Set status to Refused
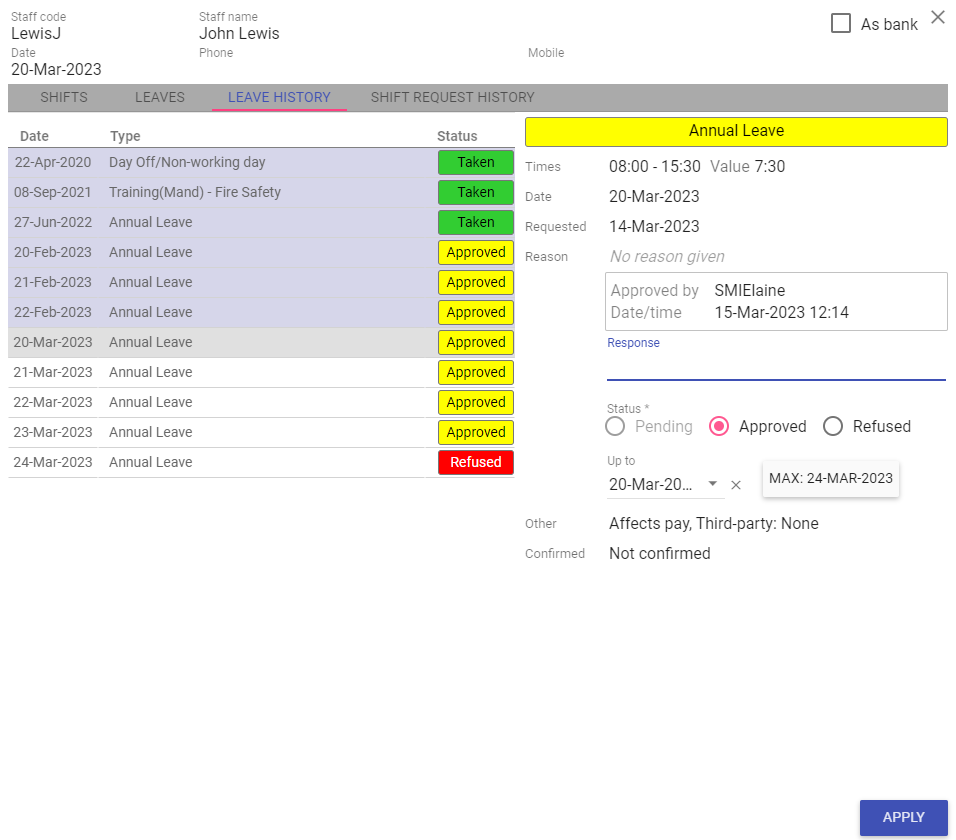Screen dimensions: 956x840 pyautogui.click(x=833, y=427)
